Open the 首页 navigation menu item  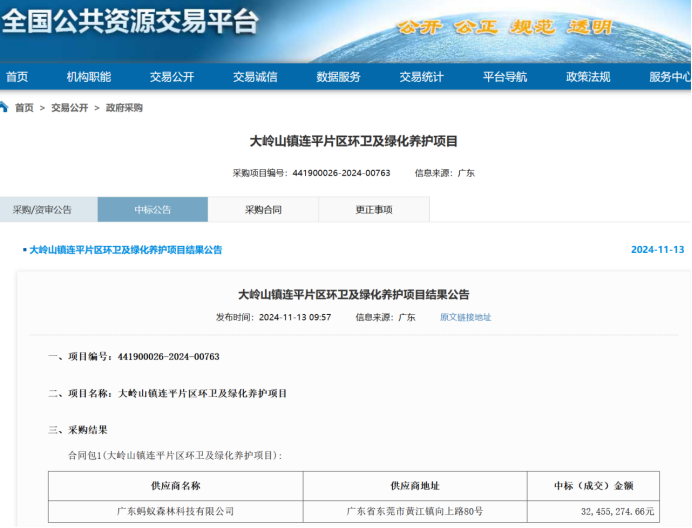click(x=17, y=77)
